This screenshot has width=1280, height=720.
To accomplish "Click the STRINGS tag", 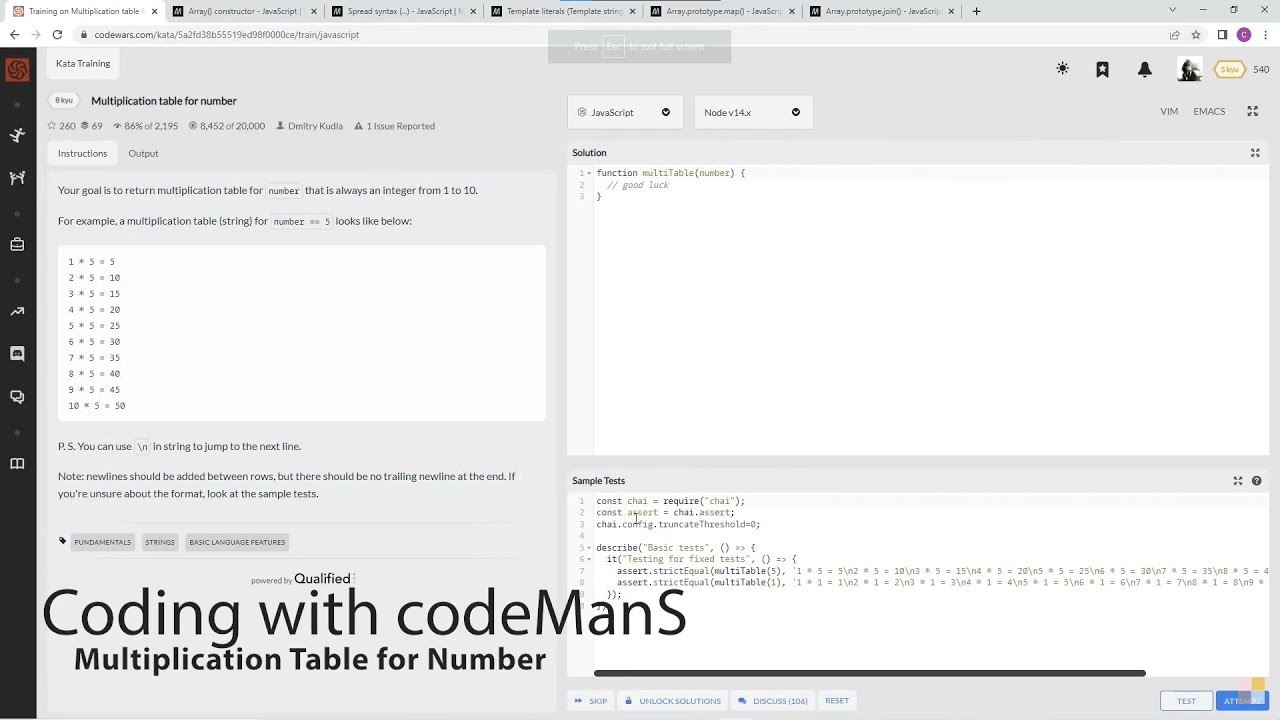I will point(160,542).
